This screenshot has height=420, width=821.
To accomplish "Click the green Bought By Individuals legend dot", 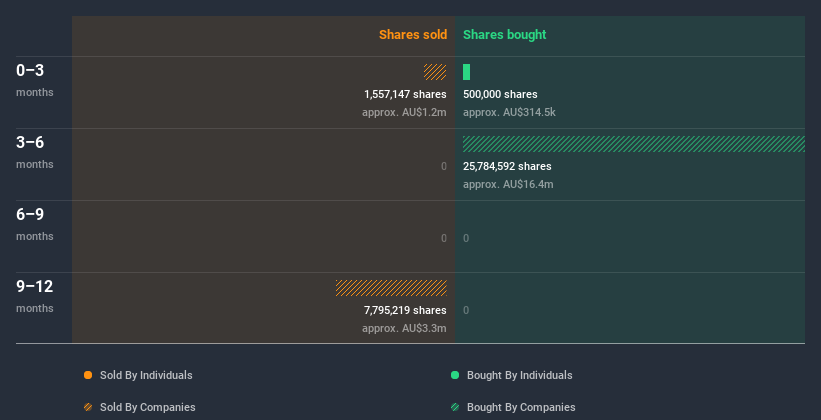I will coord(455,375).
